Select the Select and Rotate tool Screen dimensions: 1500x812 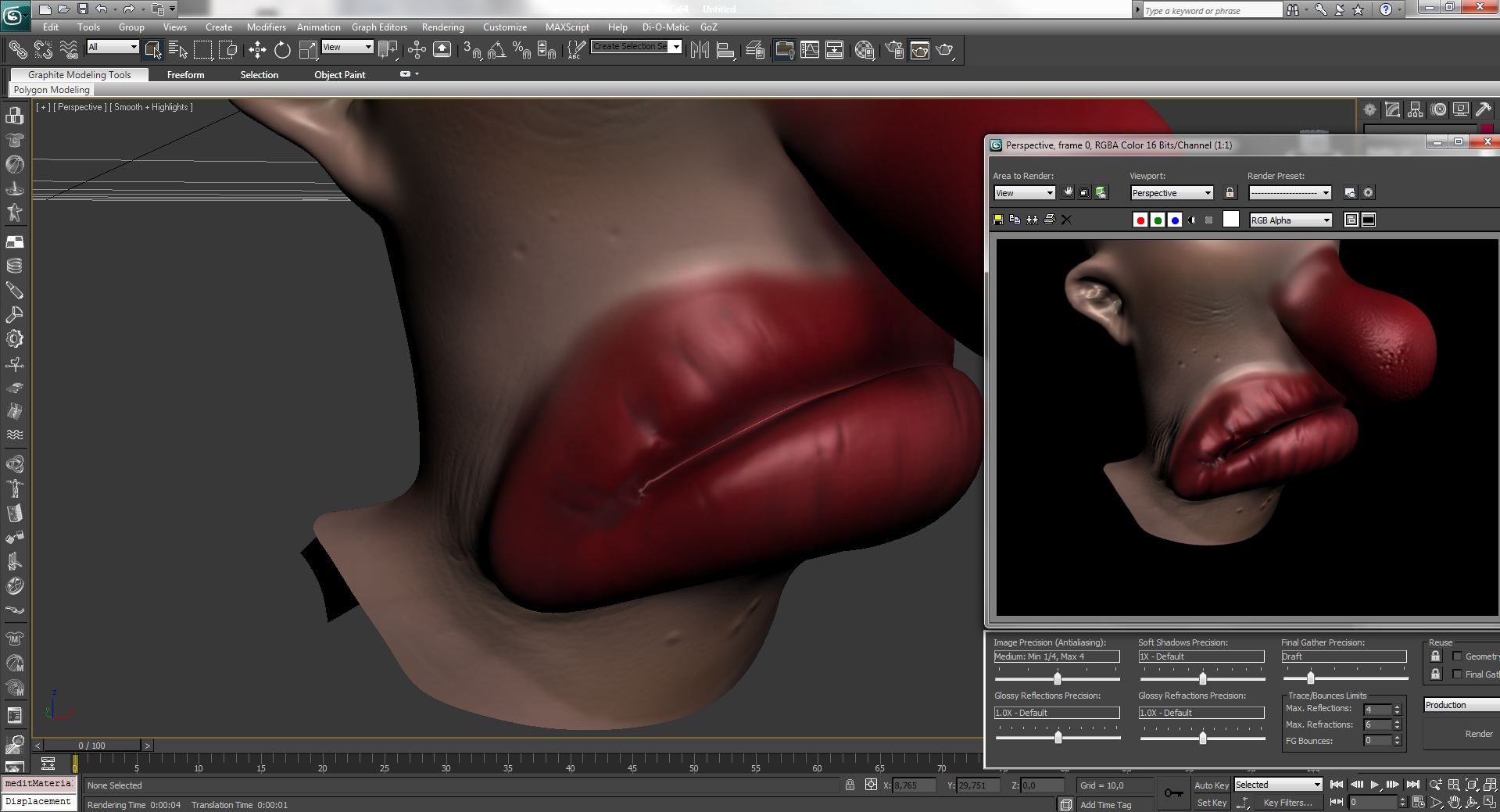(x=281, y=49)
